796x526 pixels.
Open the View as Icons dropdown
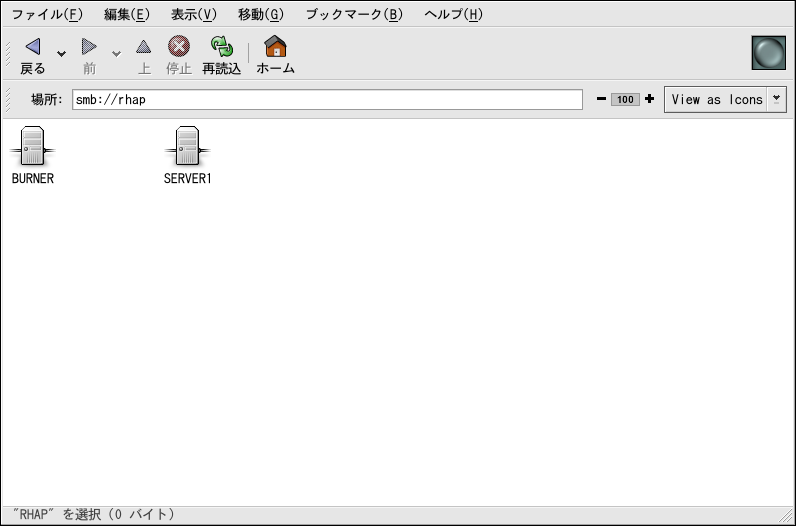click(725, 100)
